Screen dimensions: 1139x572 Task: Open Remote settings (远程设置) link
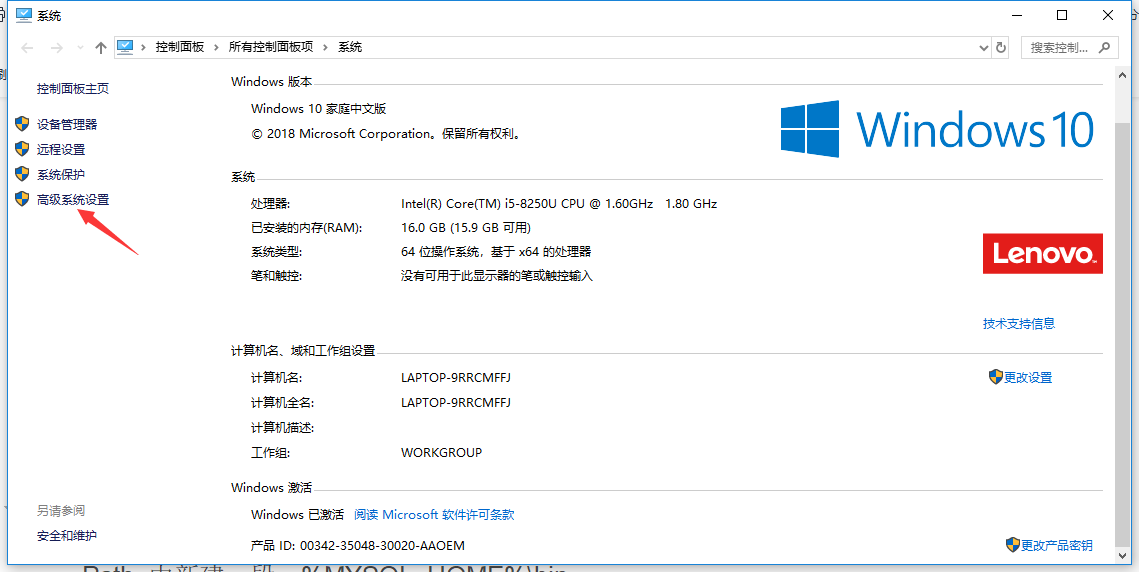coord(61,150)
